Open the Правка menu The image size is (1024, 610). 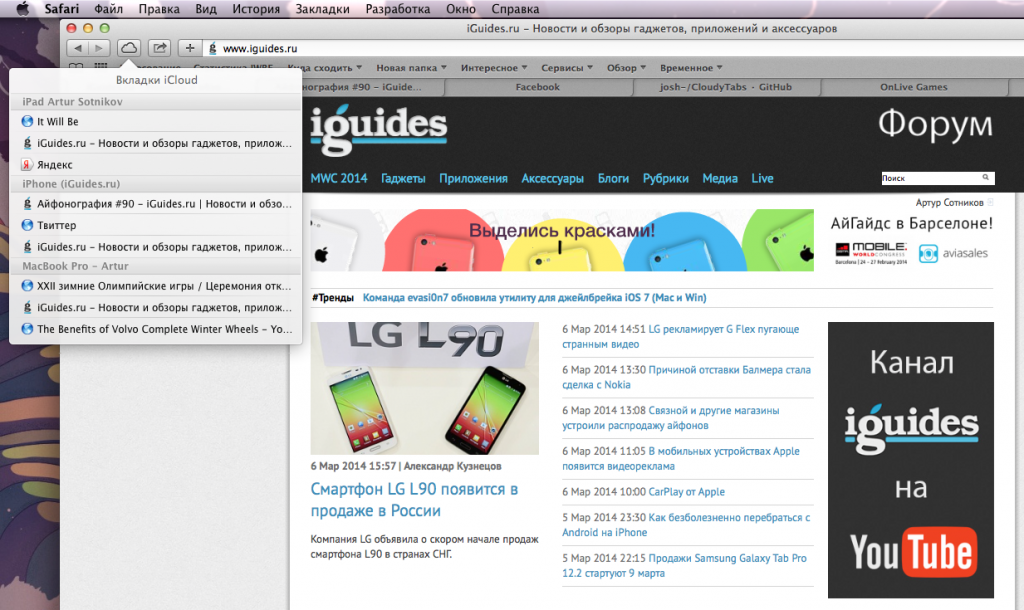[x=159, y=9]
